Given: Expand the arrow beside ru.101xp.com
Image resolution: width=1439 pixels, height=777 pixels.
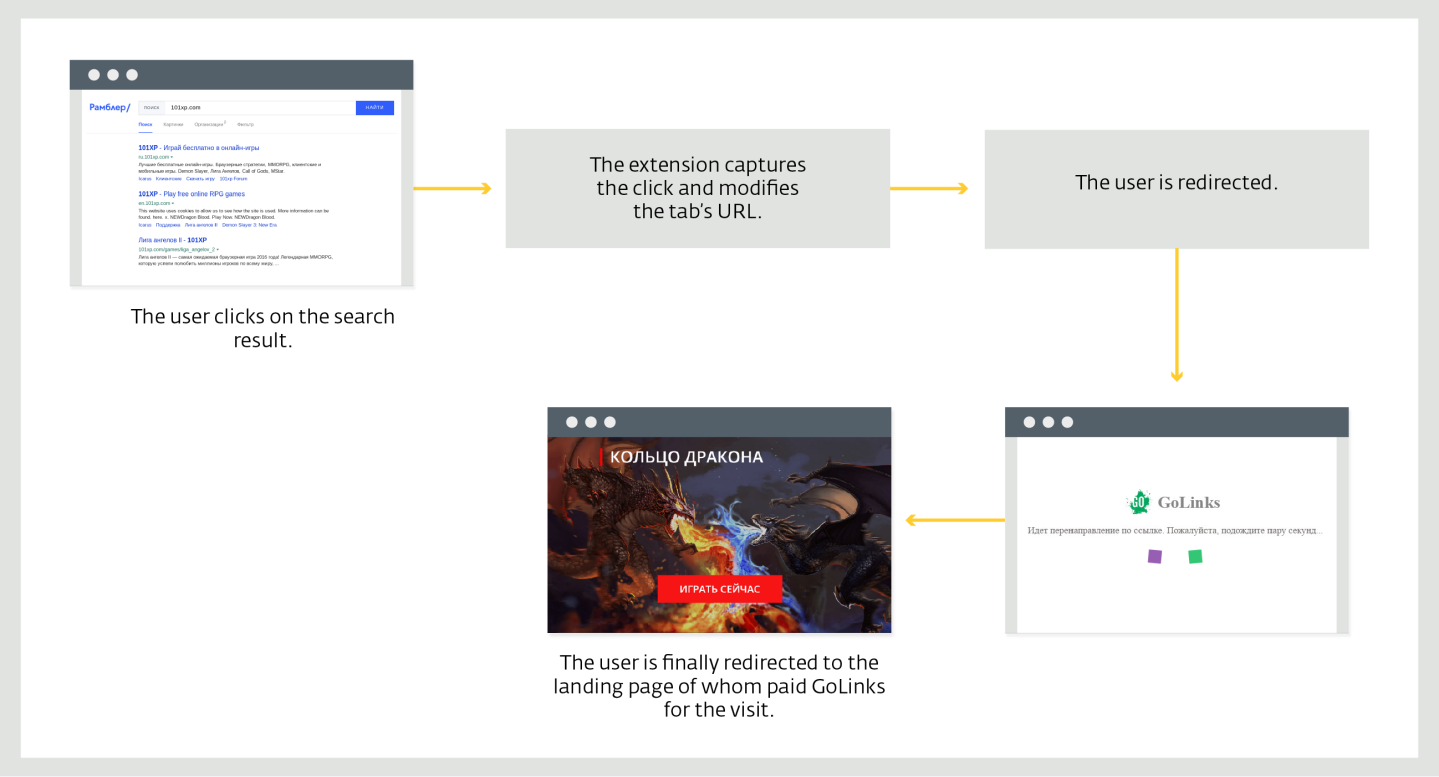Looking at the screenshot, I should [171, 157].
